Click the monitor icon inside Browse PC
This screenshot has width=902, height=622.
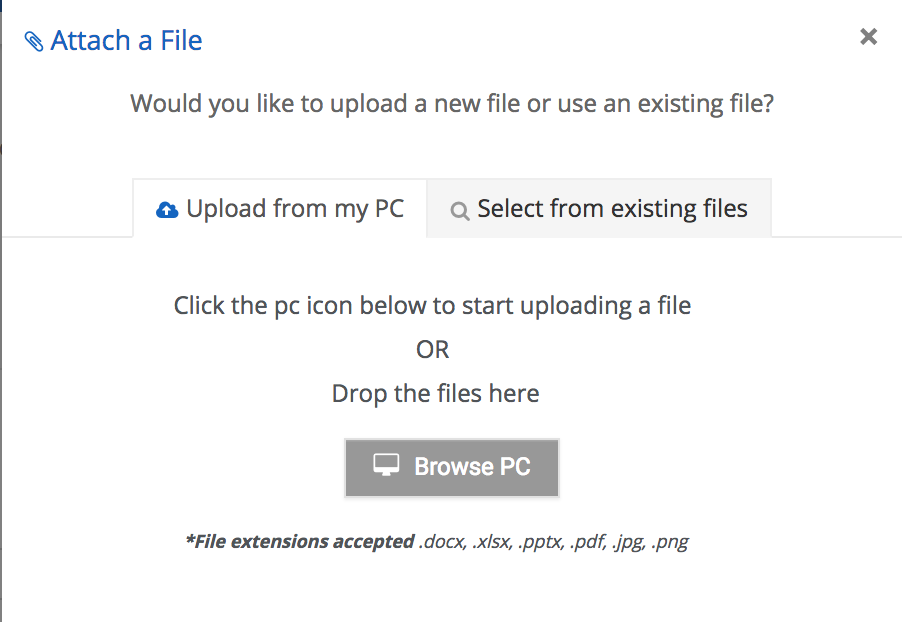386,465
